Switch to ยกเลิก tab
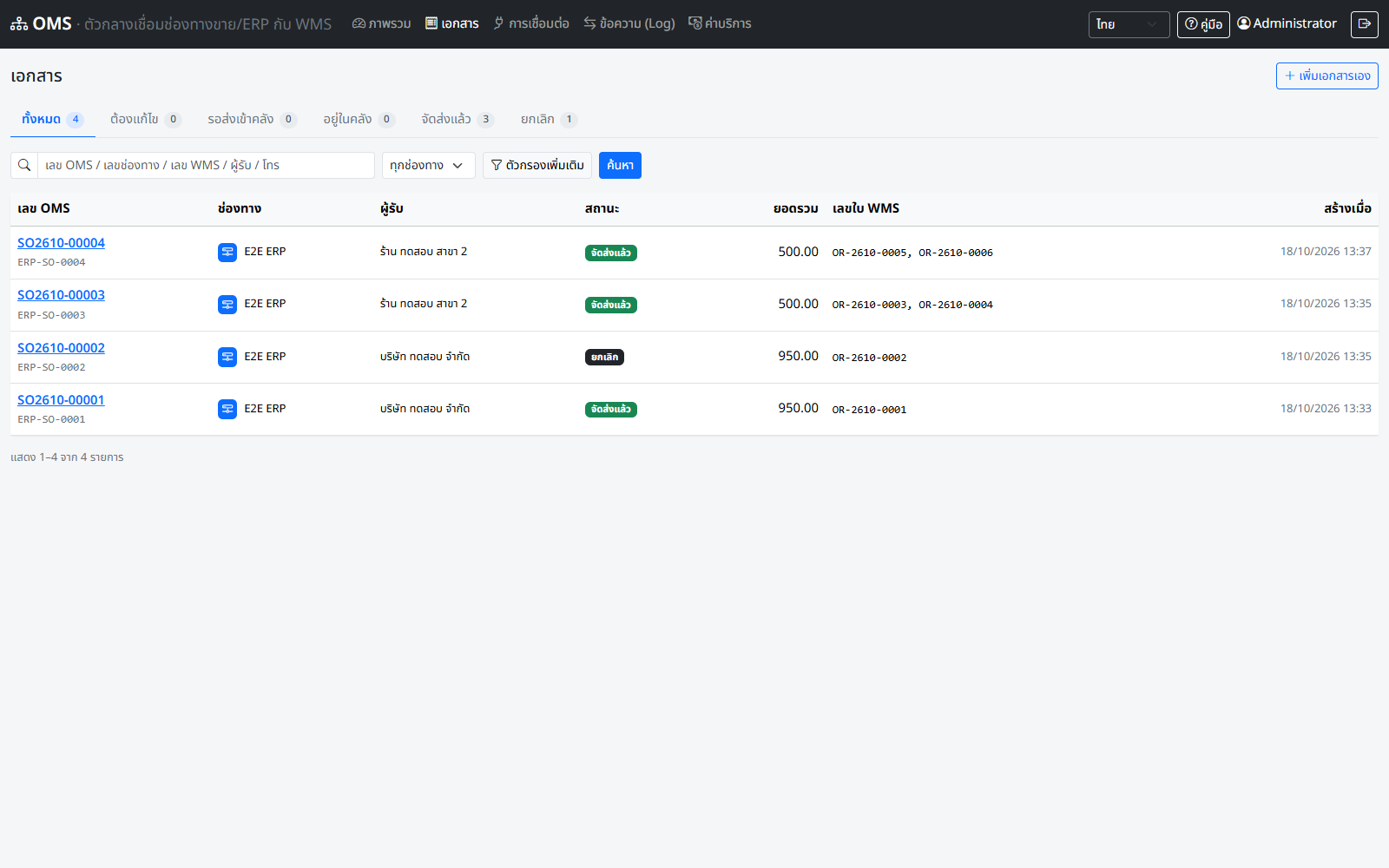 tap(549, 119)
